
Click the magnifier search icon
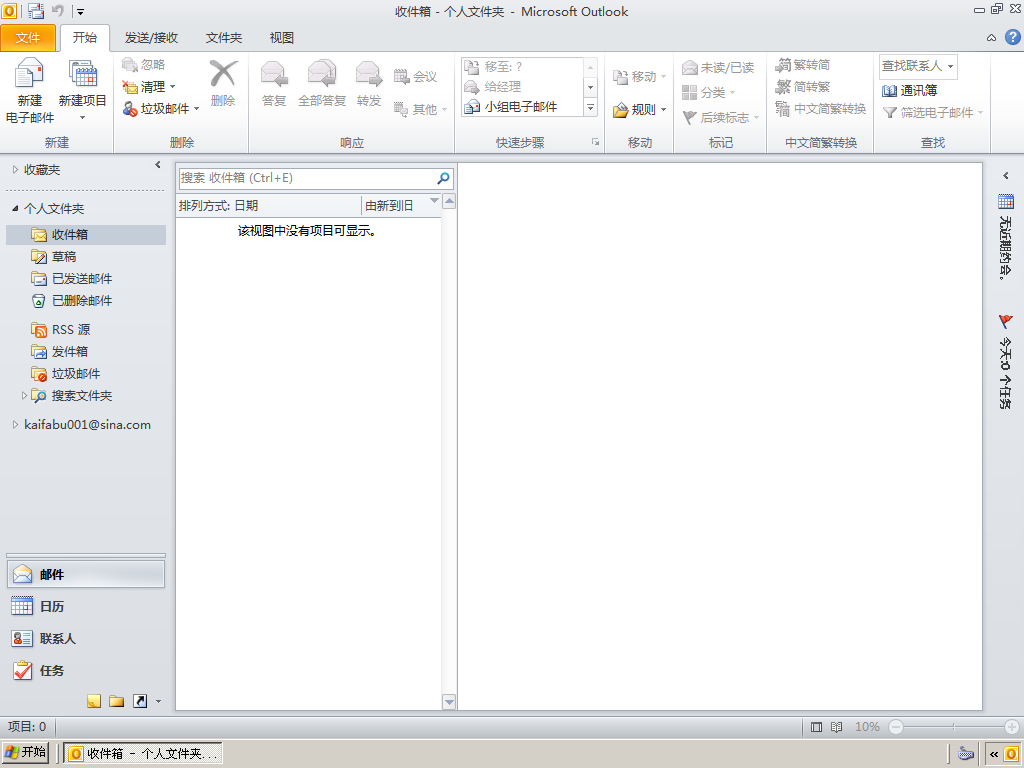coord(443,178)
